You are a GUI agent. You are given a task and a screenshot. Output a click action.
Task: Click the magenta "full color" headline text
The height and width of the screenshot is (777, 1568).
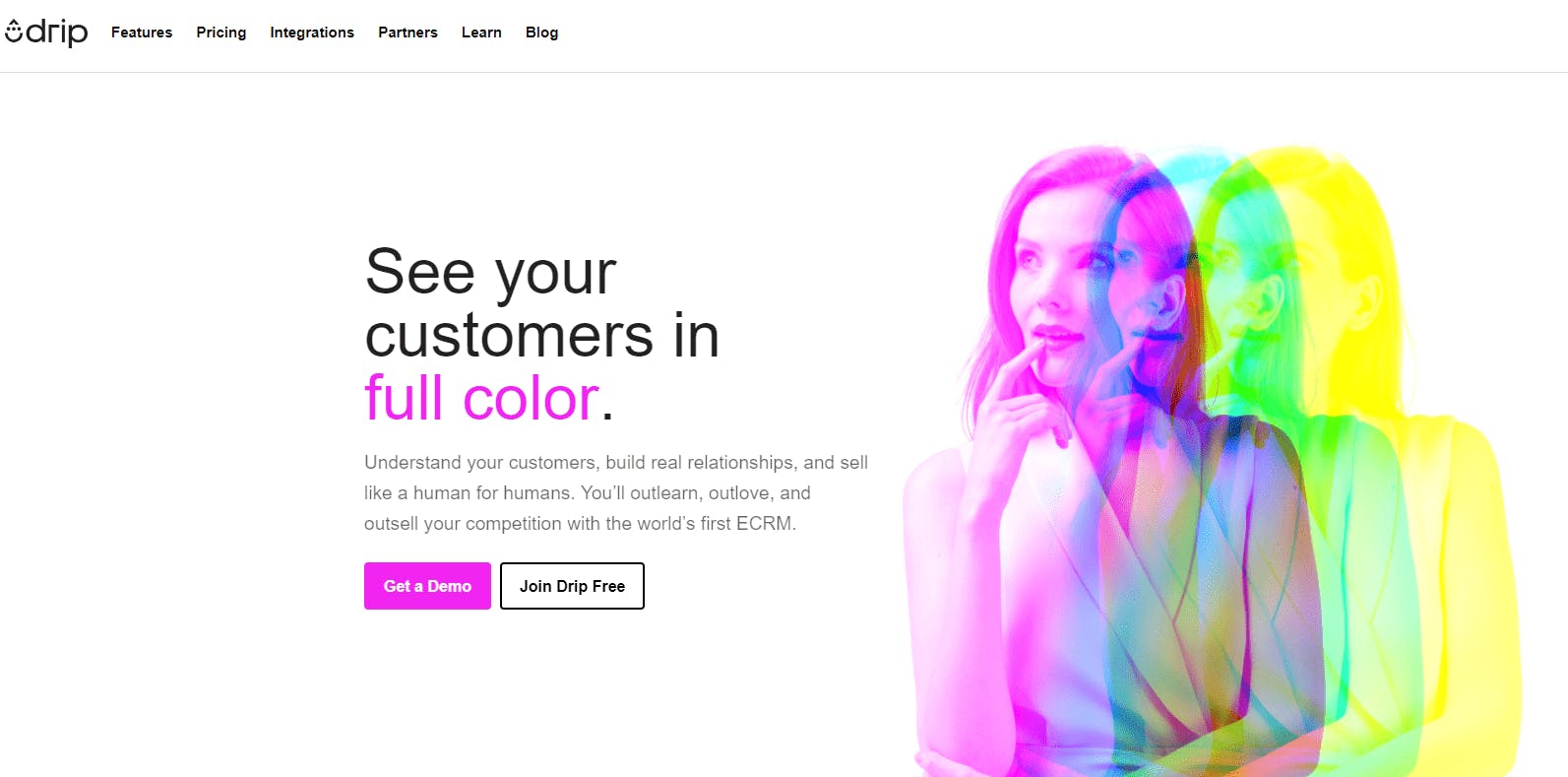pyautogui.click(x=481, y=398)
